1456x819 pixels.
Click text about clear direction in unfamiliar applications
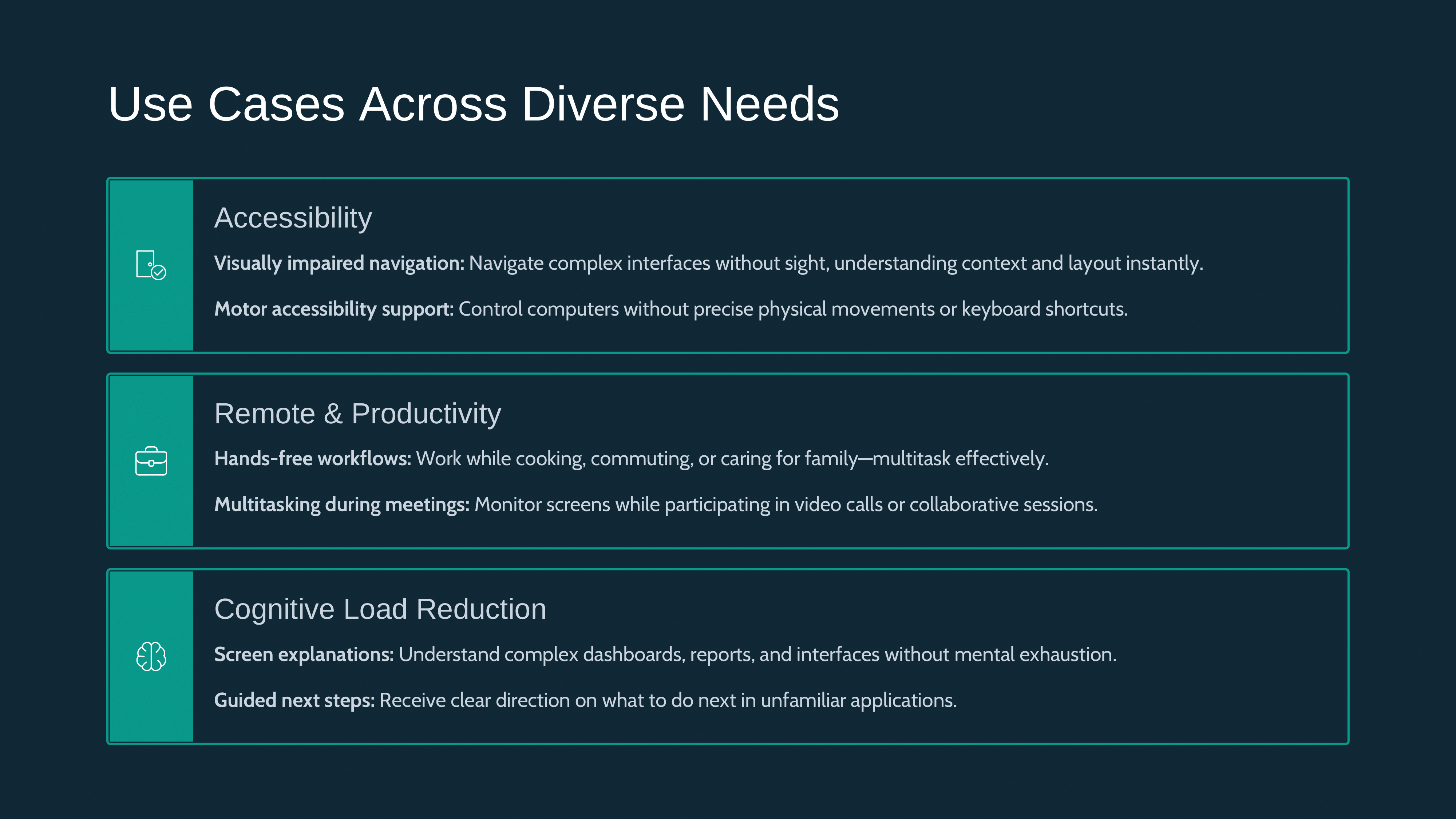click(x=668, y=700)
